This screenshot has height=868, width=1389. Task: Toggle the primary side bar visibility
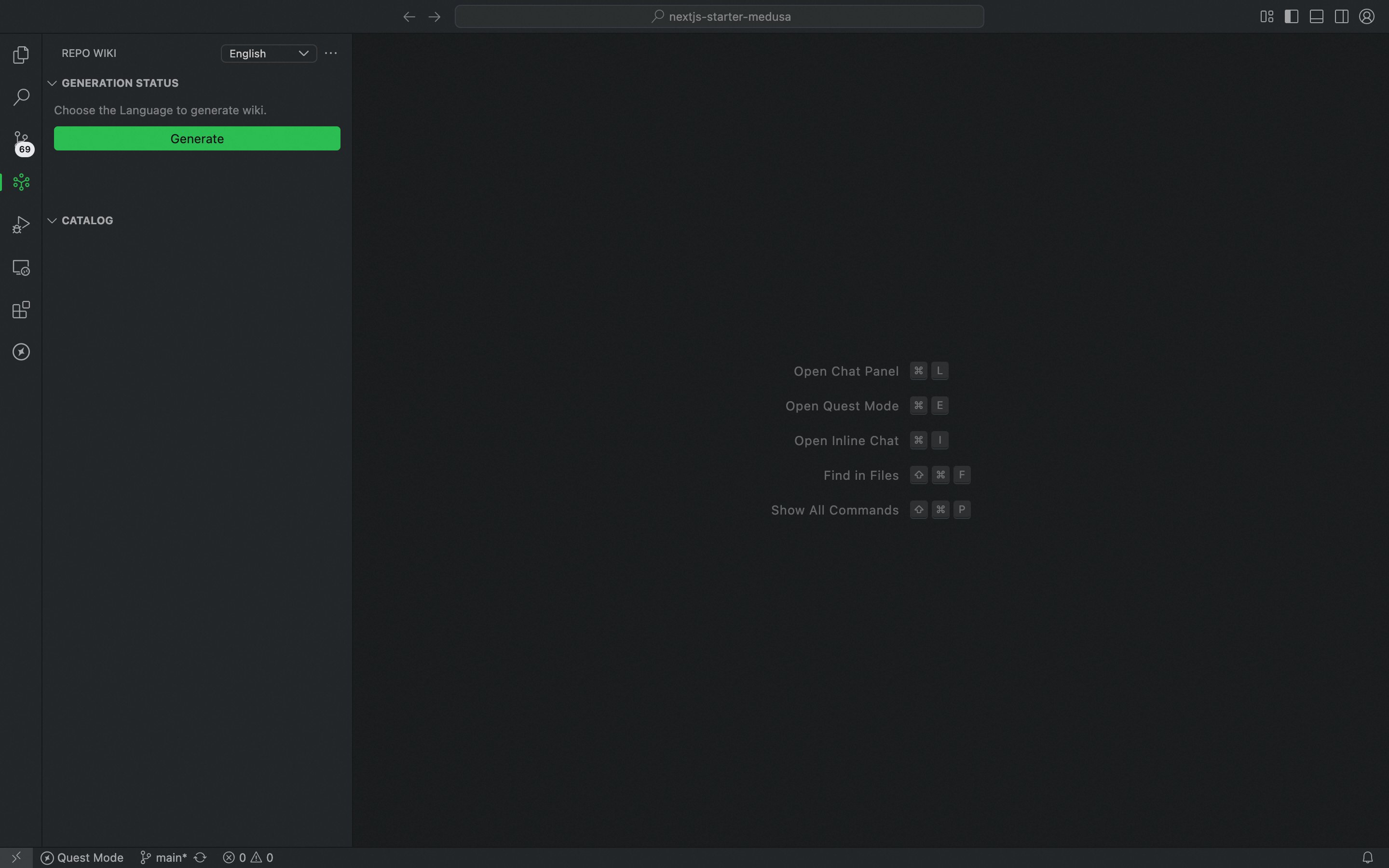(x=1292, y=17)
